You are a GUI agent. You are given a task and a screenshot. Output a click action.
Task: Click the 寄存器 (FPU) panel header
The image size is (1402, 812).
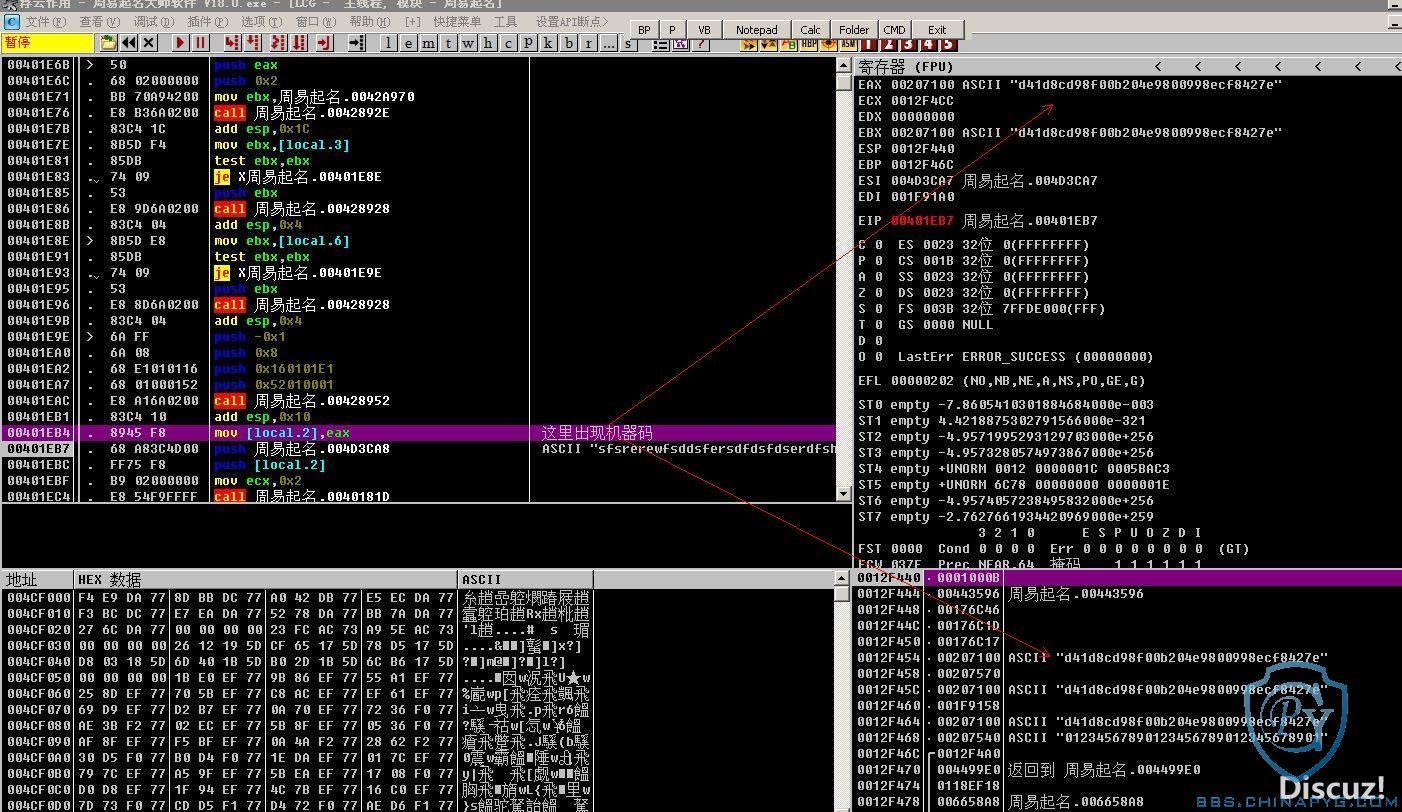click(1128, 66)
